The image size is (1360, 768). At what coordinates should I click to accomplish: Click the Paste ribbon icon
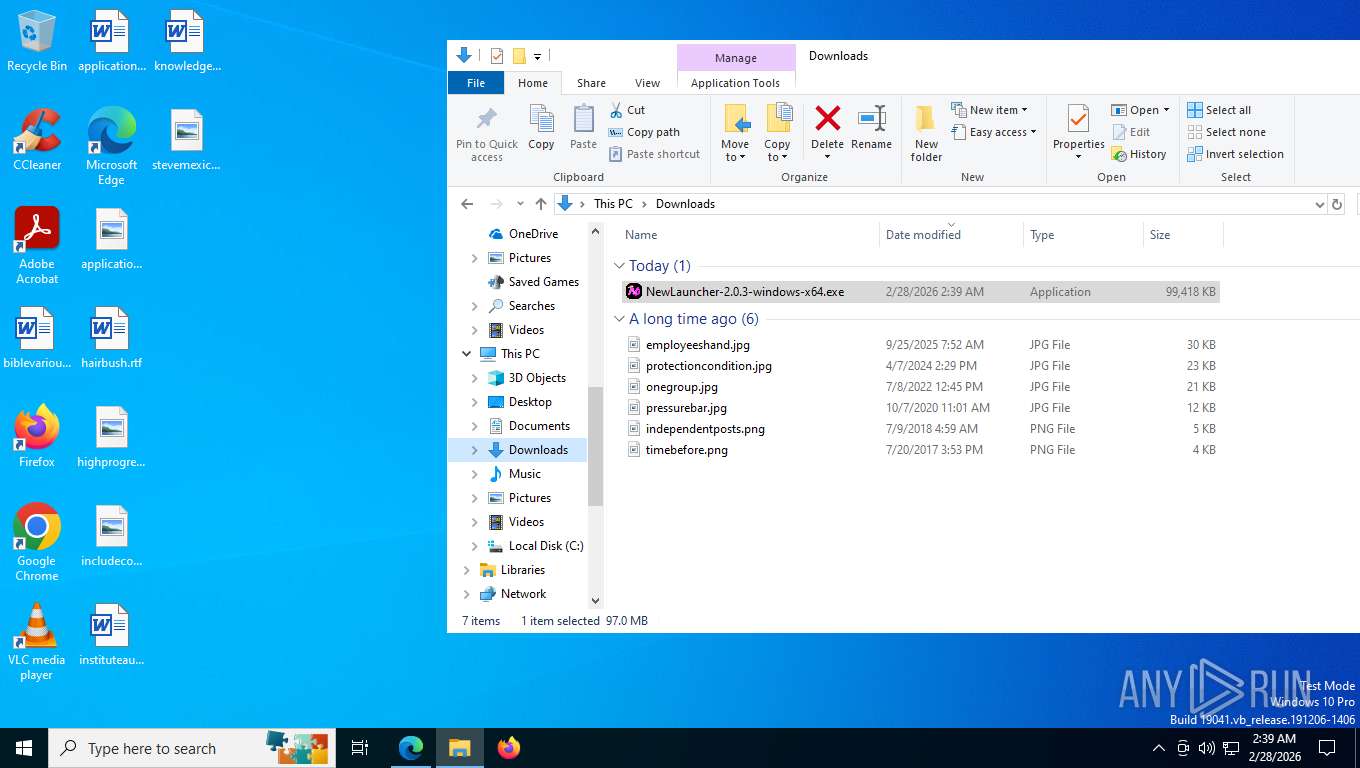click(583, 127)
